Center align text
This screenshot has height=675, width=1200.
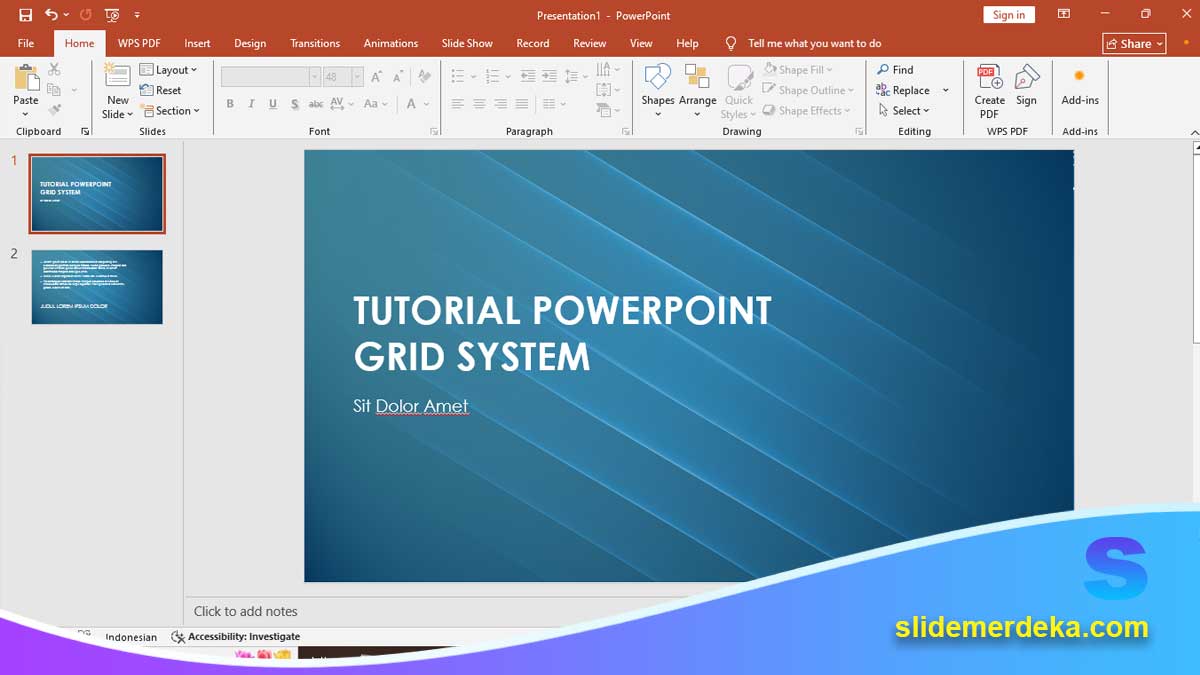pos(479,104)
